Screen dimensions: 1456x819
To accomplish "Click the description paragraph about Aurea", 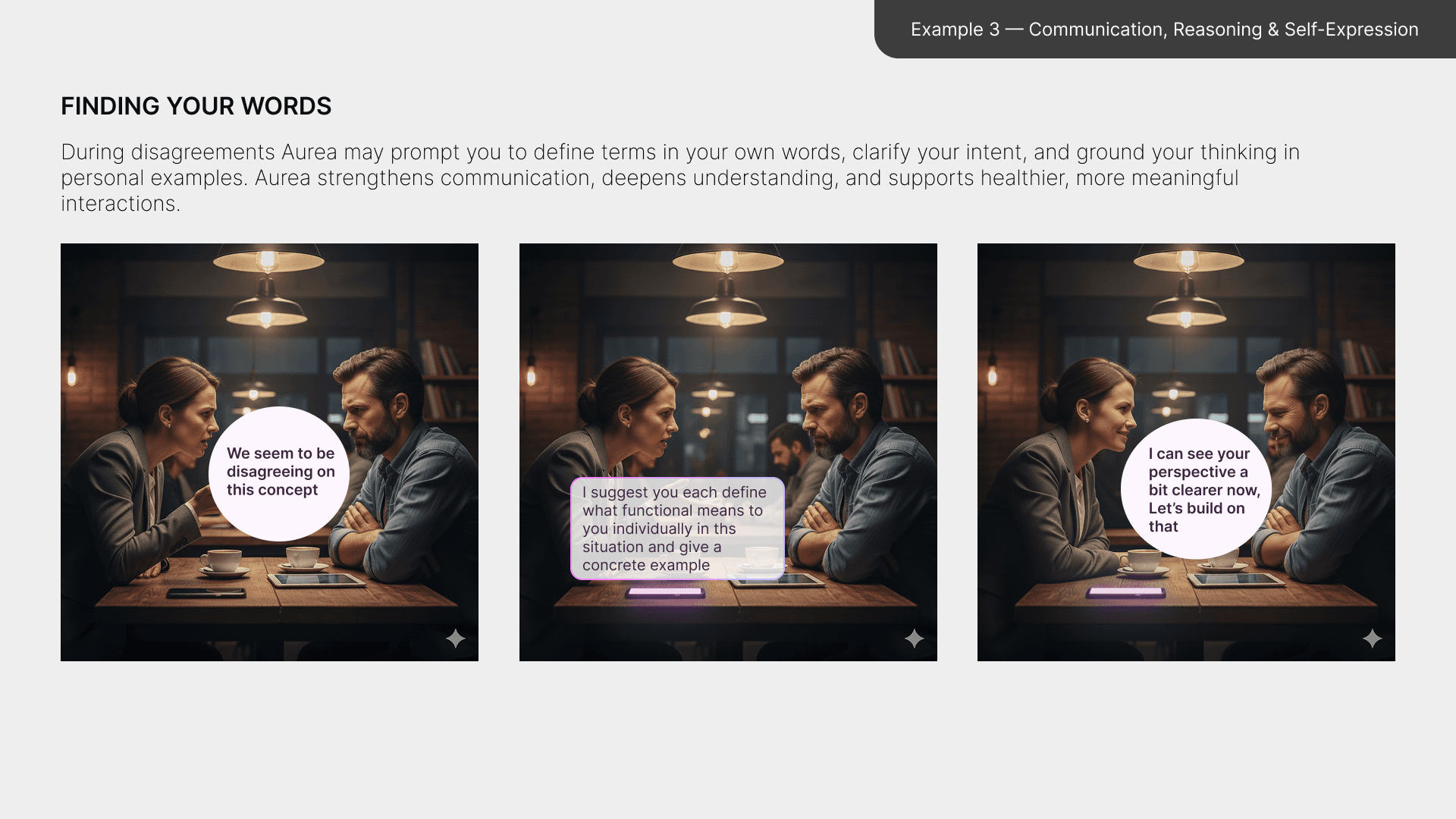I will [x=680, y=177].
